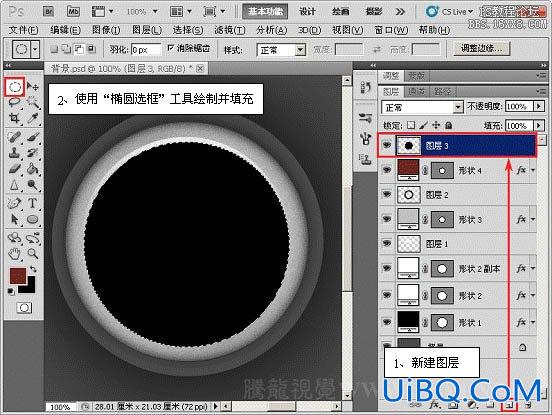Toggle visibility of 形状 1 layer
The height and width of the screenshot is (415, 552).
387,322
